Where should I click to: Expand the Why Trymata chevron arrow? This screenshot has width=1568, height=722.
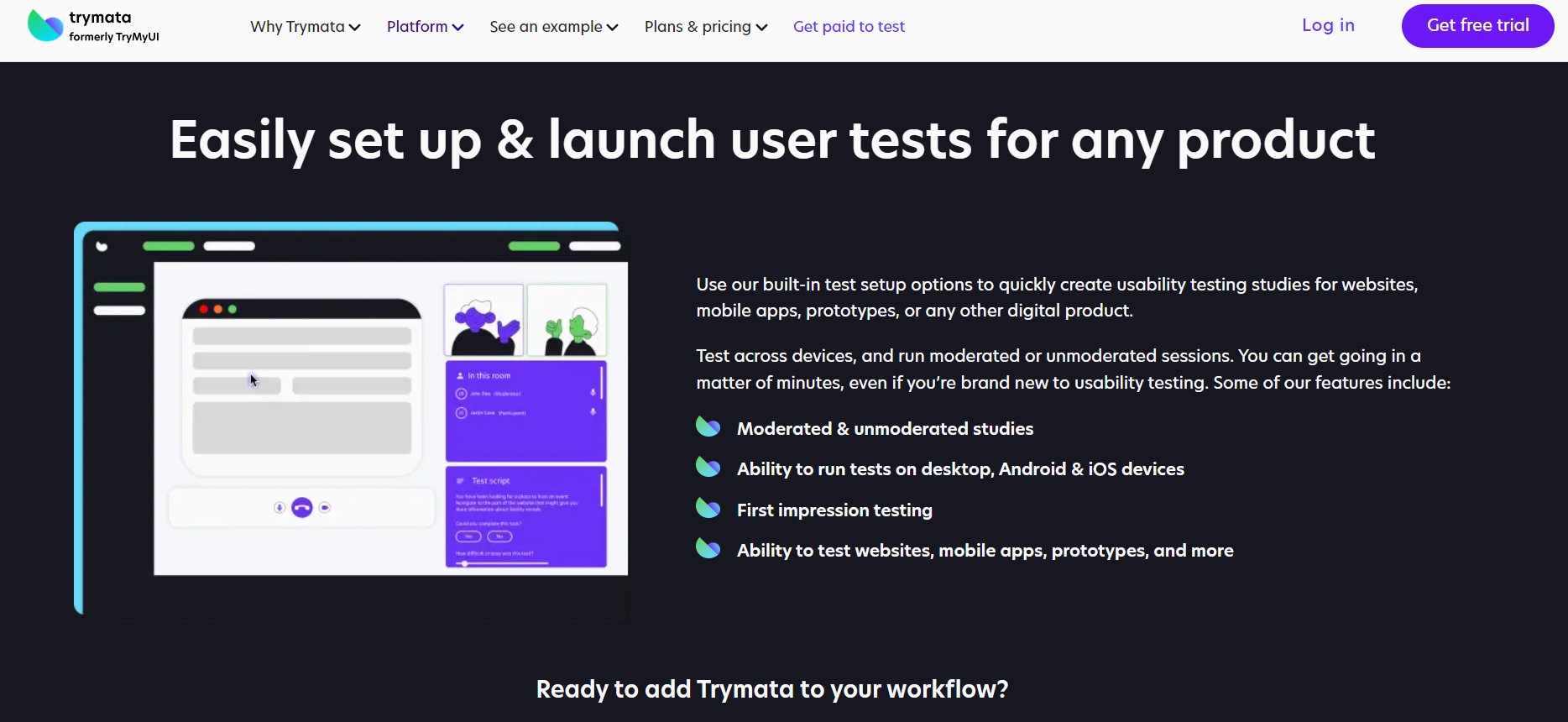tap(355, 28)
